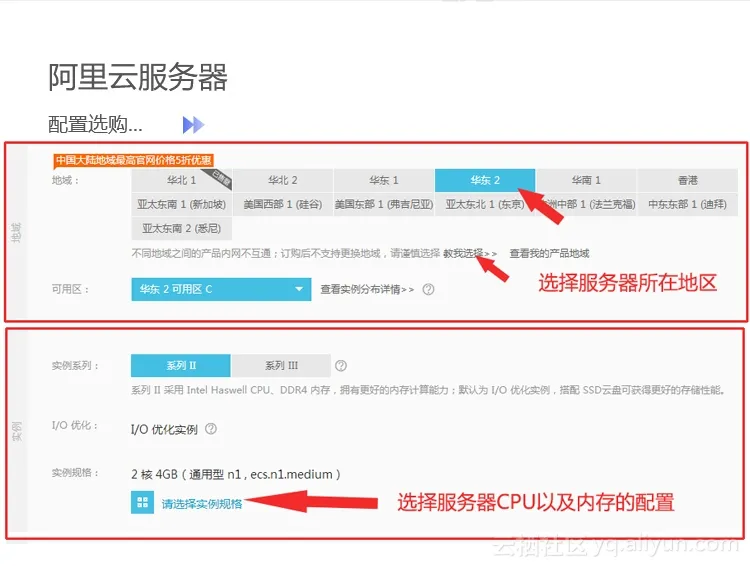This screenshot has height=567, width=750.
Task: Open 请选择实例规格 link
Action: point(202,504)
